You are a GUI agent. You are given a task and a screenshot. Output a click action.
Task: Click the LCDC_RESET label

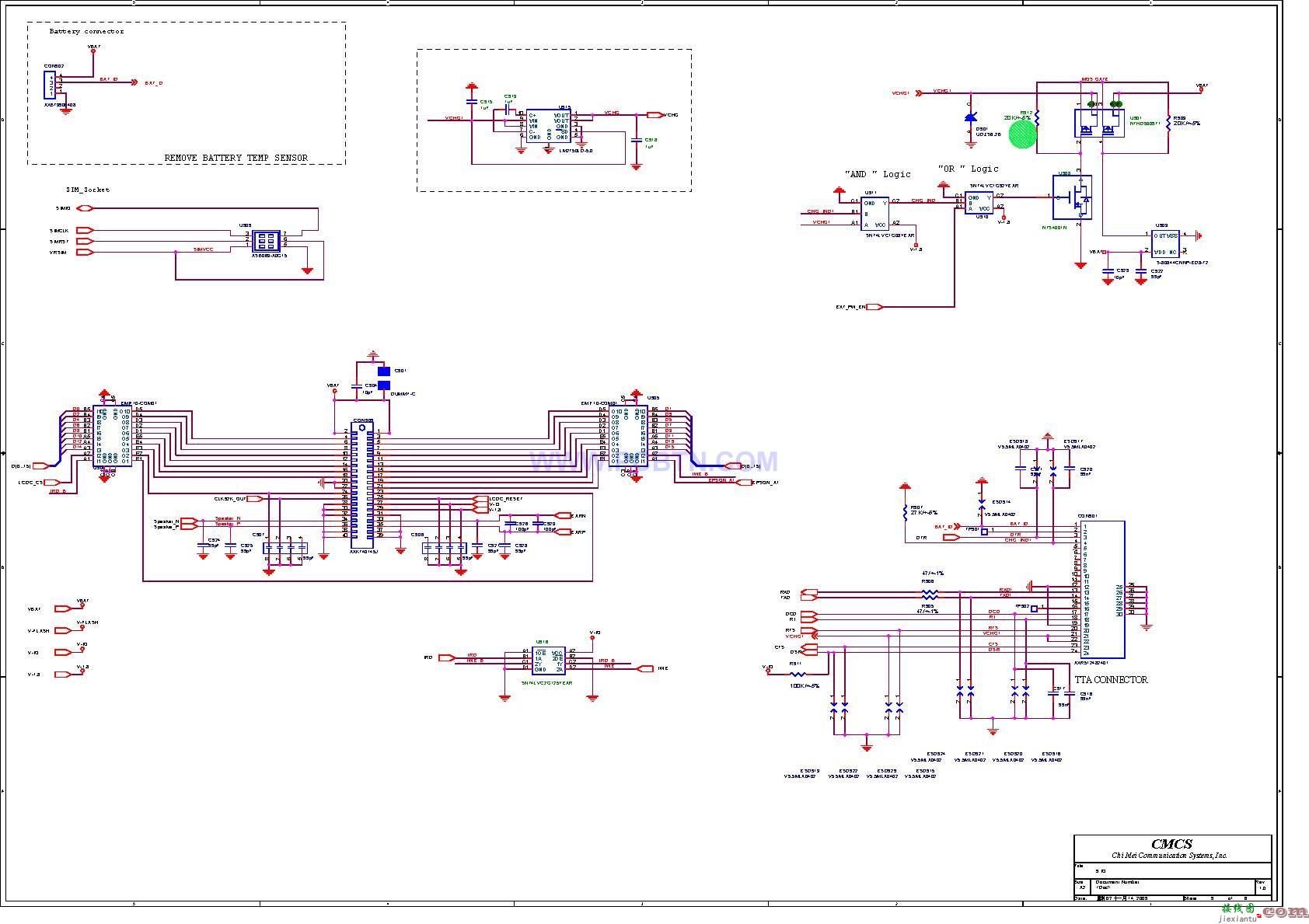(x=506, y=499)
